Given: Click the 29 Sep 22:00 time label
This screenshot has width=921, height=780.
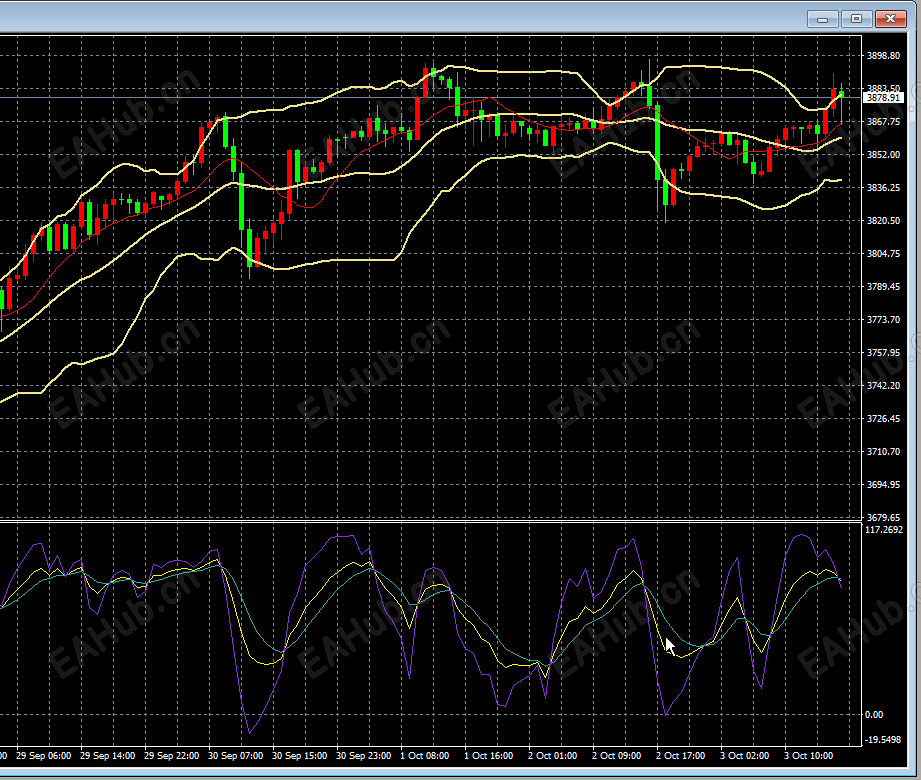Looking at the screenshot, I should pyautogui.click(x=172, y=756).
